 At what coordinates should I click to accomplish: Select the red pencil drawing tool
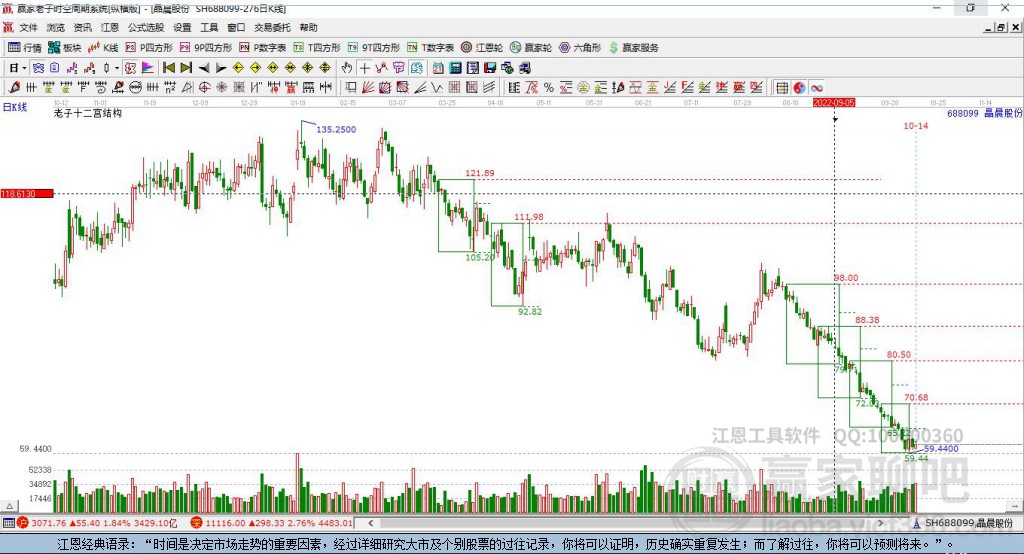[14, 88]
